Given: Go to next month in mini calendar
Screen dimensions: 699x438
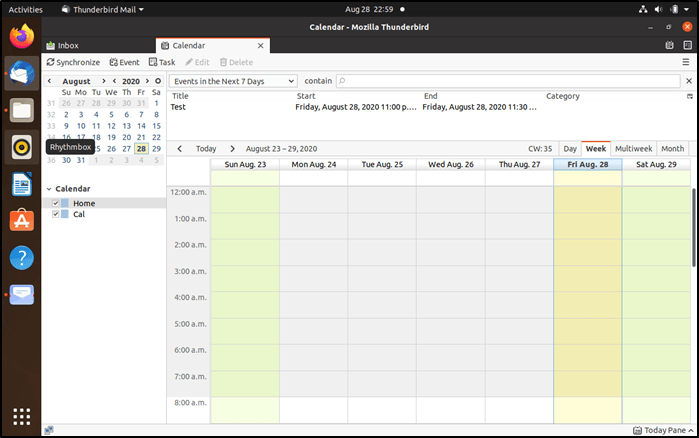Looking at the screenshot, I should tap(103, 81).
